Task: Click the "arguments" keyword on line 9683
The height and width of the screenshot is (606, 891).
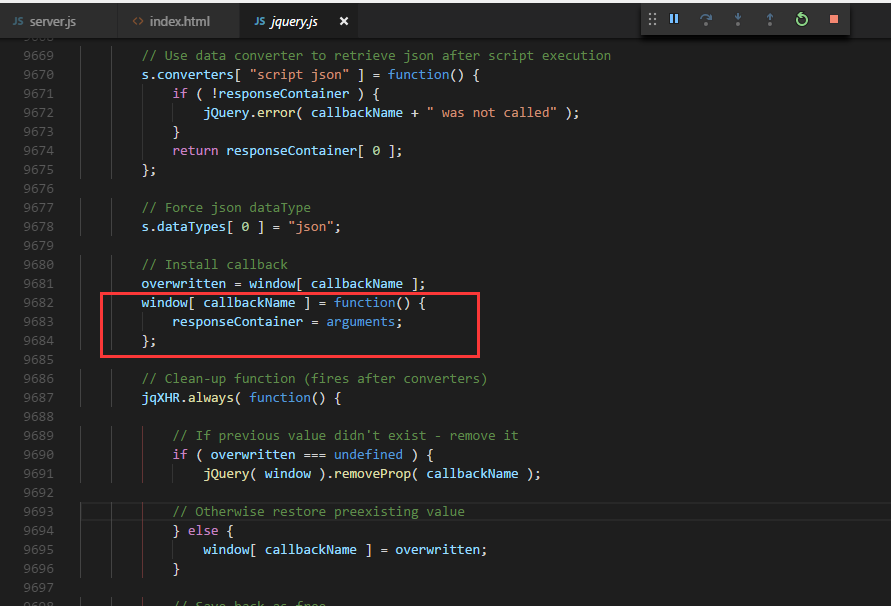Action: pos(360,322)
